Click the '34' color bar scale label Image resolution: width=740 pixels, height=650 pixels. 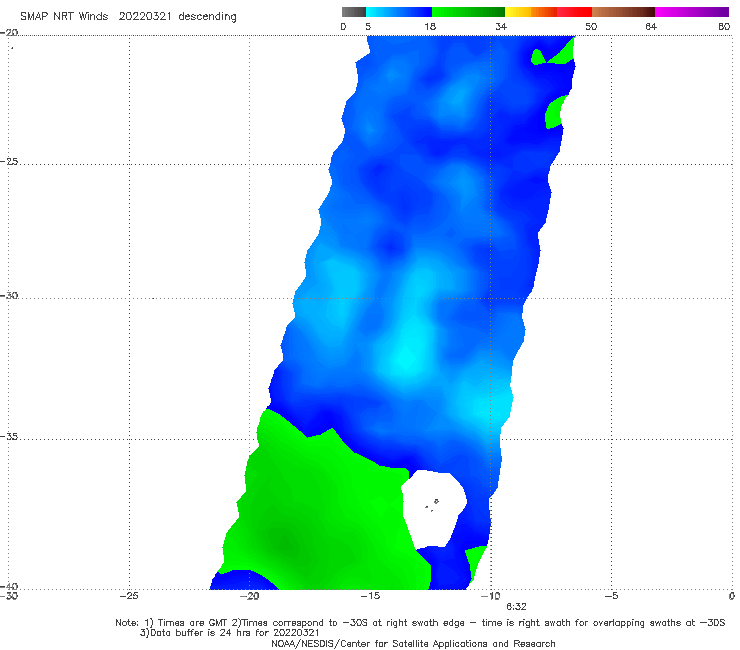(501, 26)
